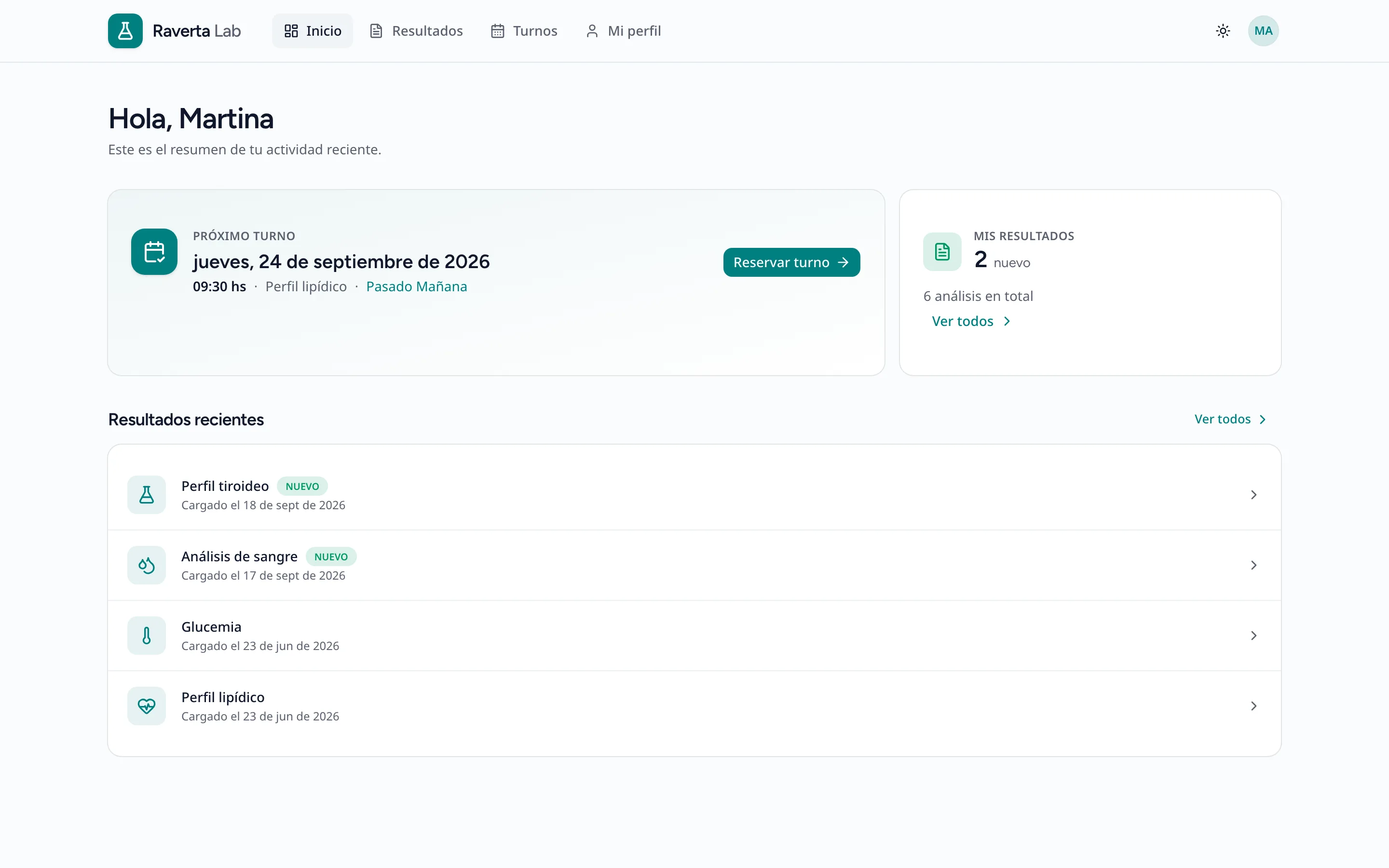Click 'Cargado el 17 de sept de 2026'

point(263,576)
